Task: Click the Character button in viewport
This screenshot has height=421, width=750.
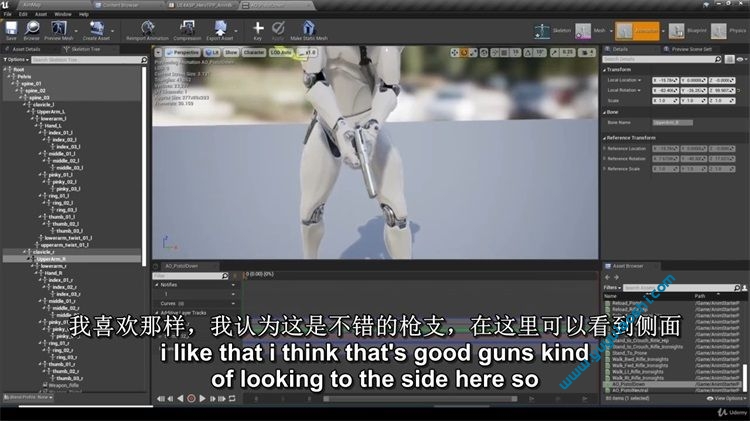Action: tap(254, 52)
